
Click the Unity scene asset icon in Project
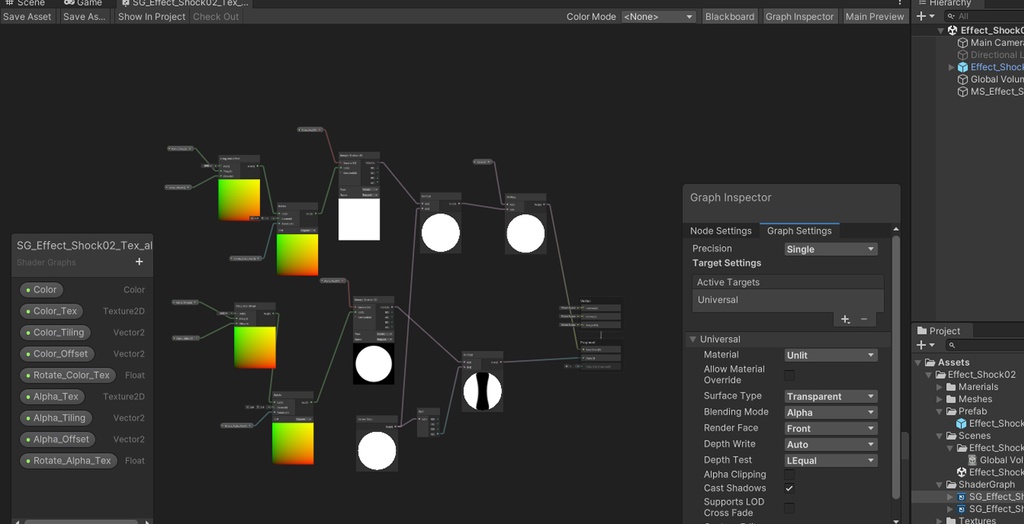click(961, 472)
